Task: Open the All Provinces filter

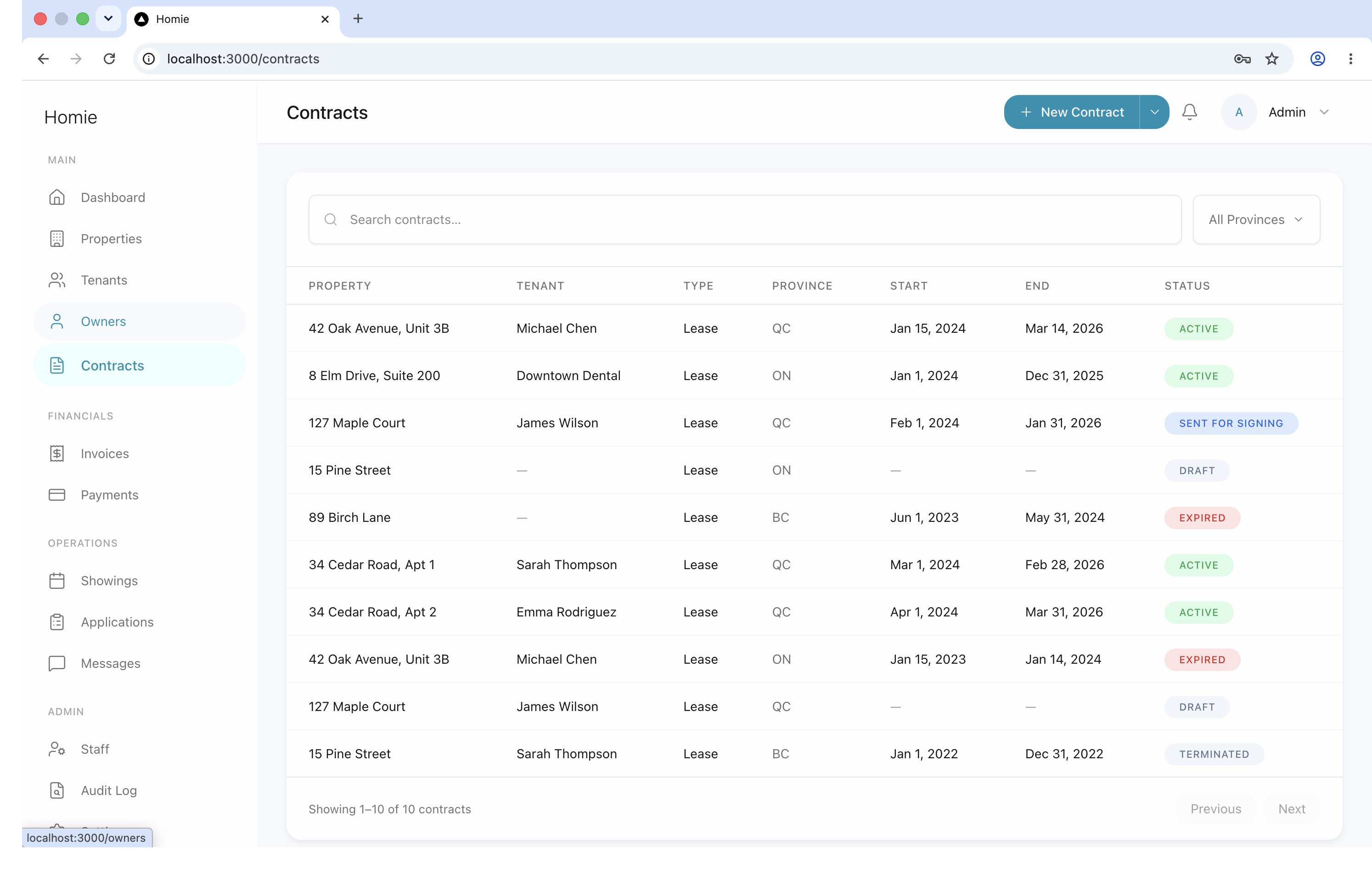Action: click(1256, 219)
